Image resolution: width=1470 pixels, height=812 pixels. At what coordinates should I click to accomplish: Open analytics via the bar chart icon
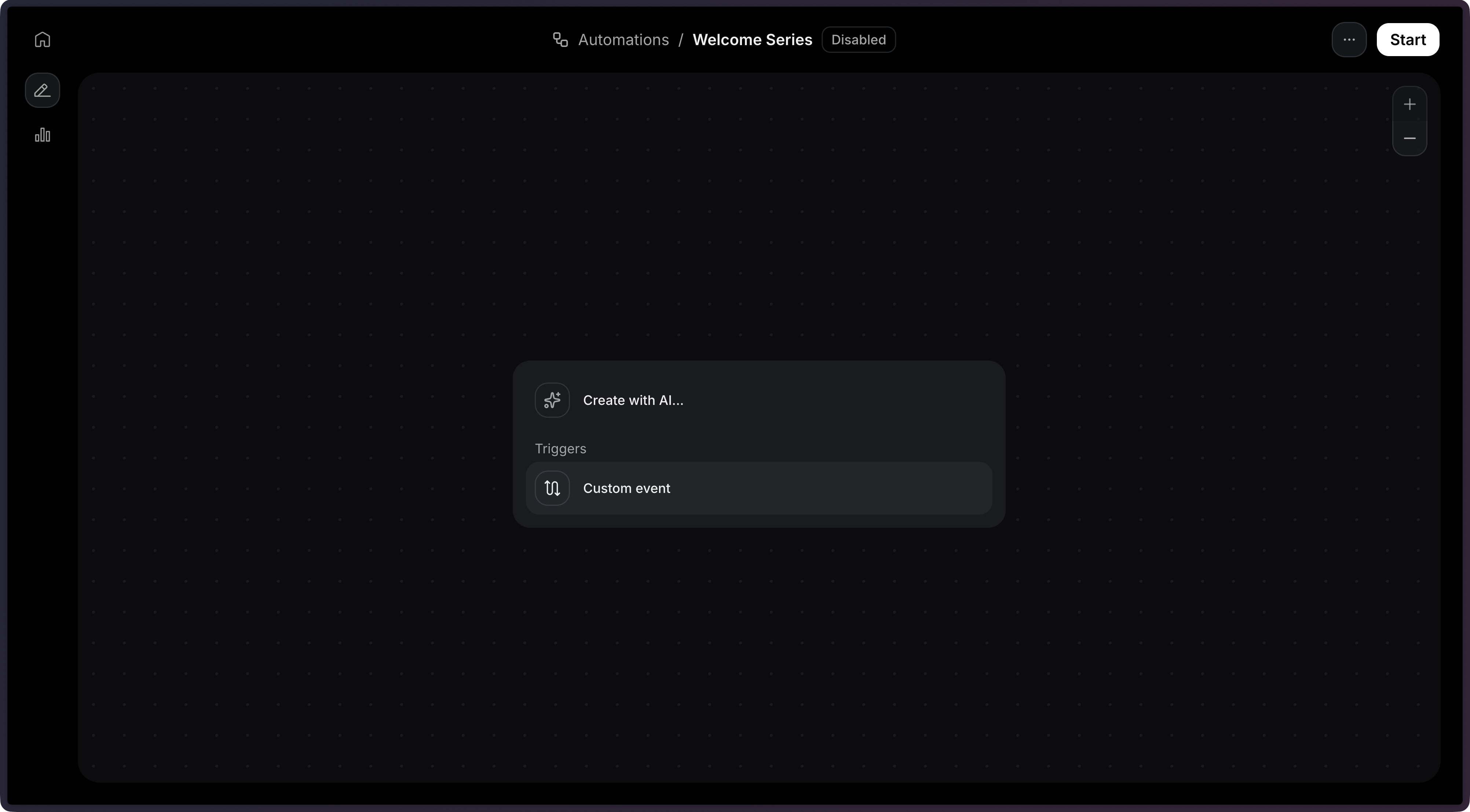[x=42, y=135]
